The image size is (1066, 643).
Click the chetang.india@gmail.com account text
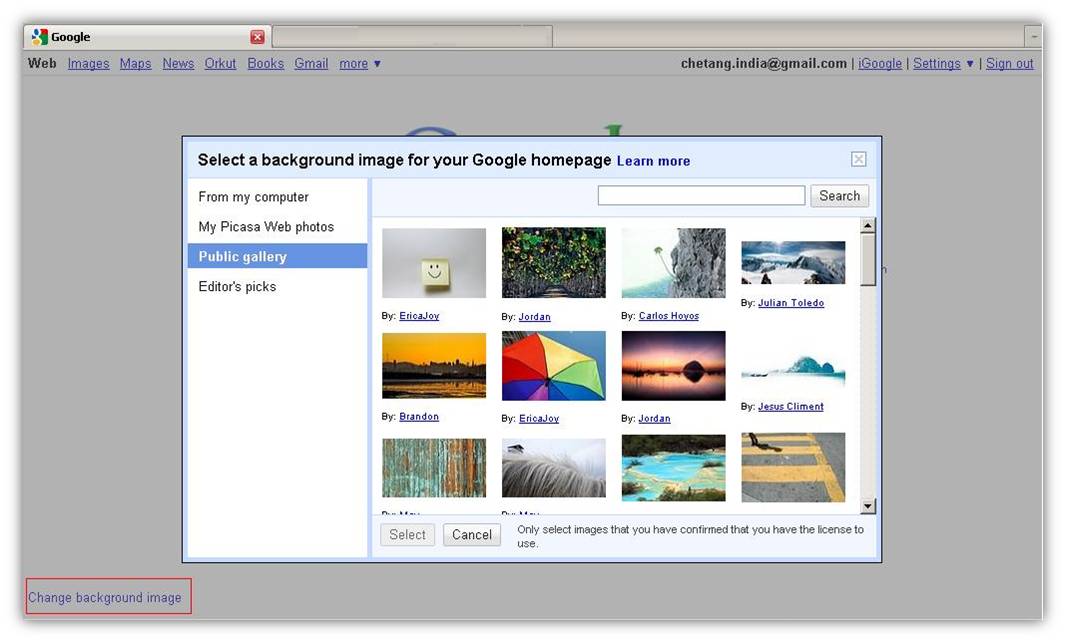point(763,63)
